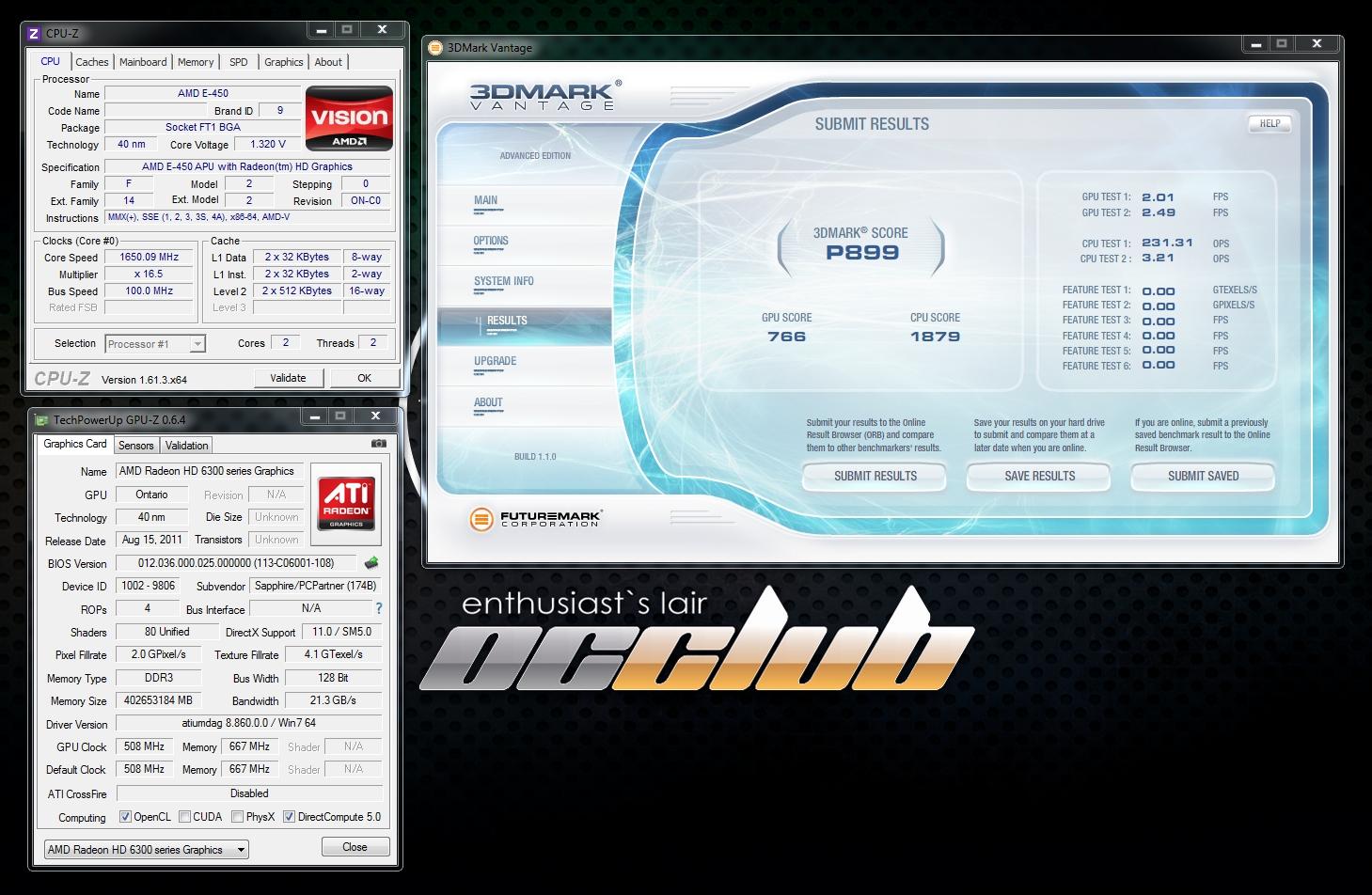Click the CPU score value 1879

pyautogui.click(x=935, y=337)
